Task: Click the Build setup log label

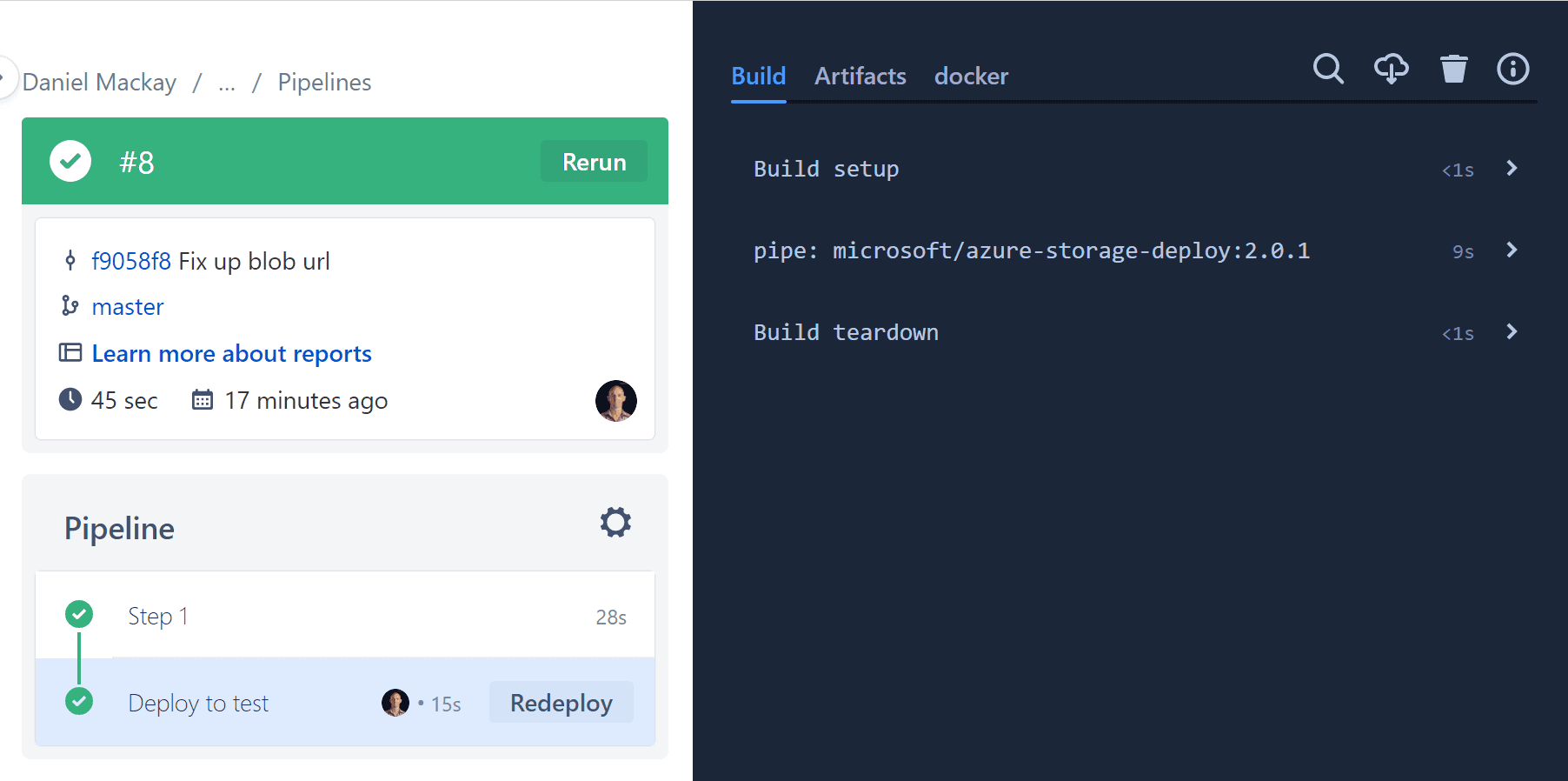Action: pyautogui.click(x=826, y=169)
